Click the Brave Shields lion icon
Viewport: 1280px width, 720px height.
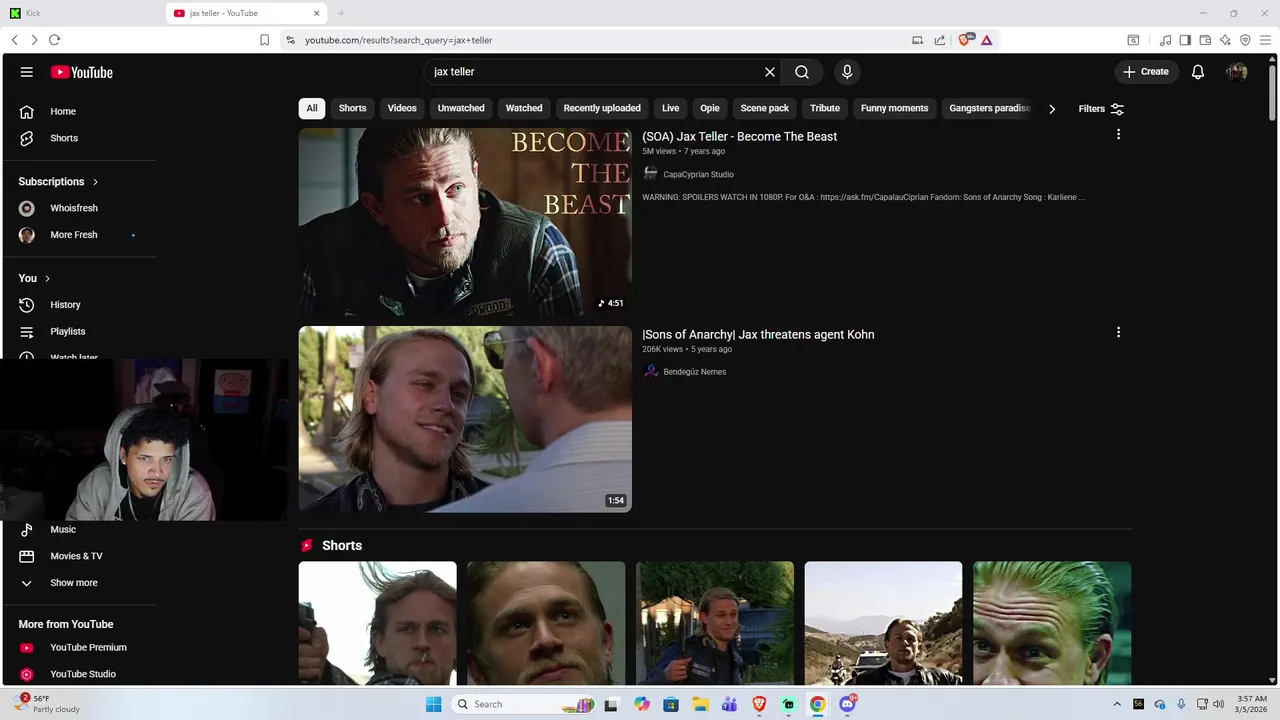click(965, 40)
